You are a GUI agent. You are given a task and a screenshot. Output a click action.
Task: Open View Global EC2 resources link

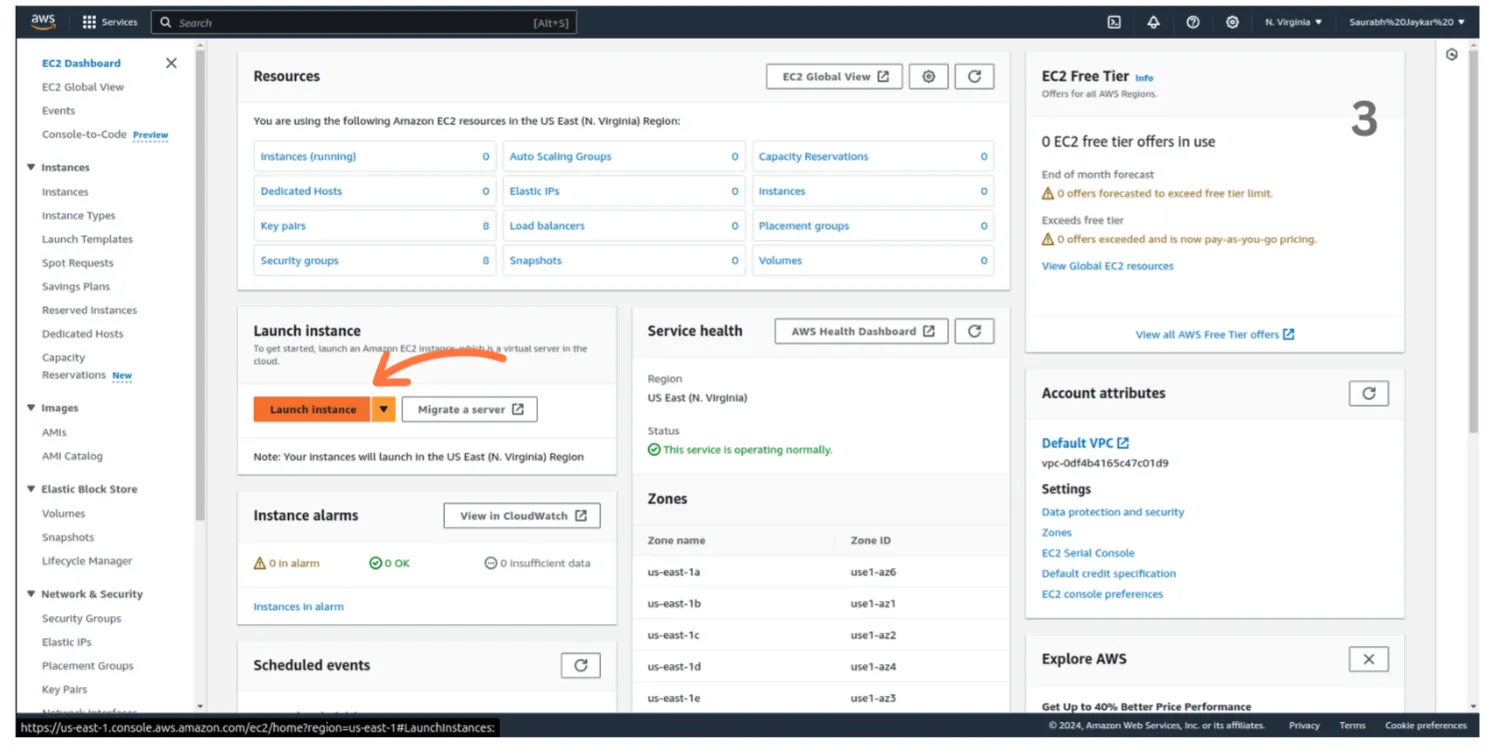tap(1107, 266)
